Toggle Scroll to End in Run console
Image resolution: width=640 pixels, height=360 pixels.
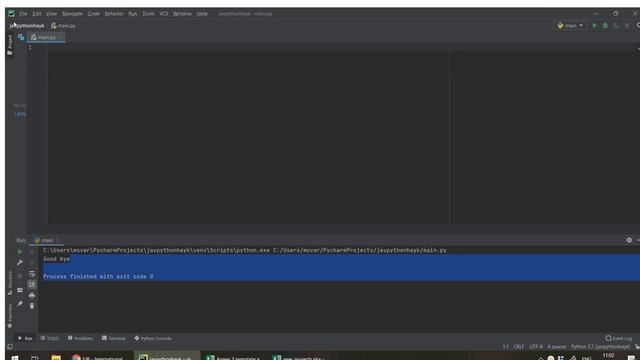point(32,284)
